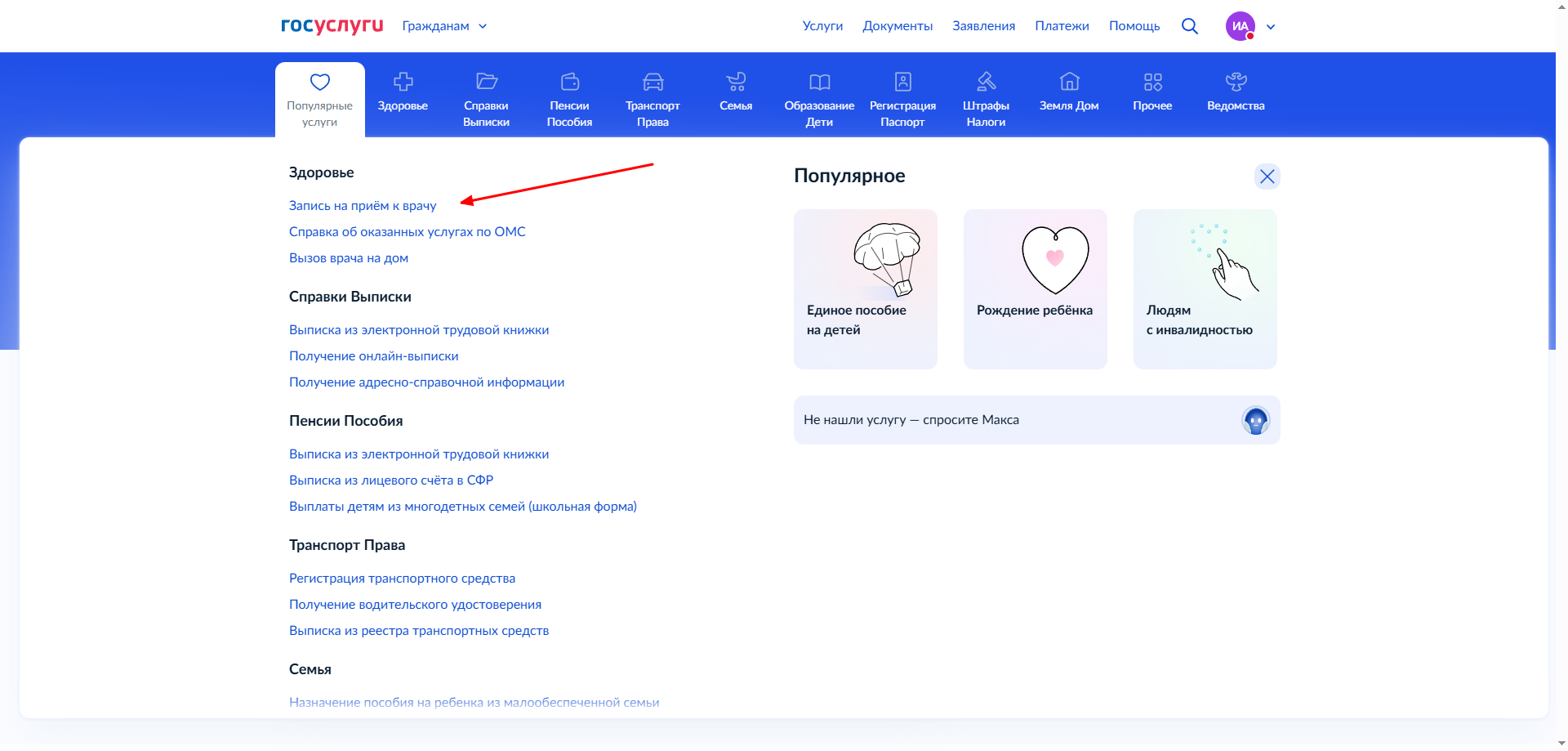Click the Госуслуги logo
The height and width of the screenshot is (751, 1568).
tap(332, 26)
